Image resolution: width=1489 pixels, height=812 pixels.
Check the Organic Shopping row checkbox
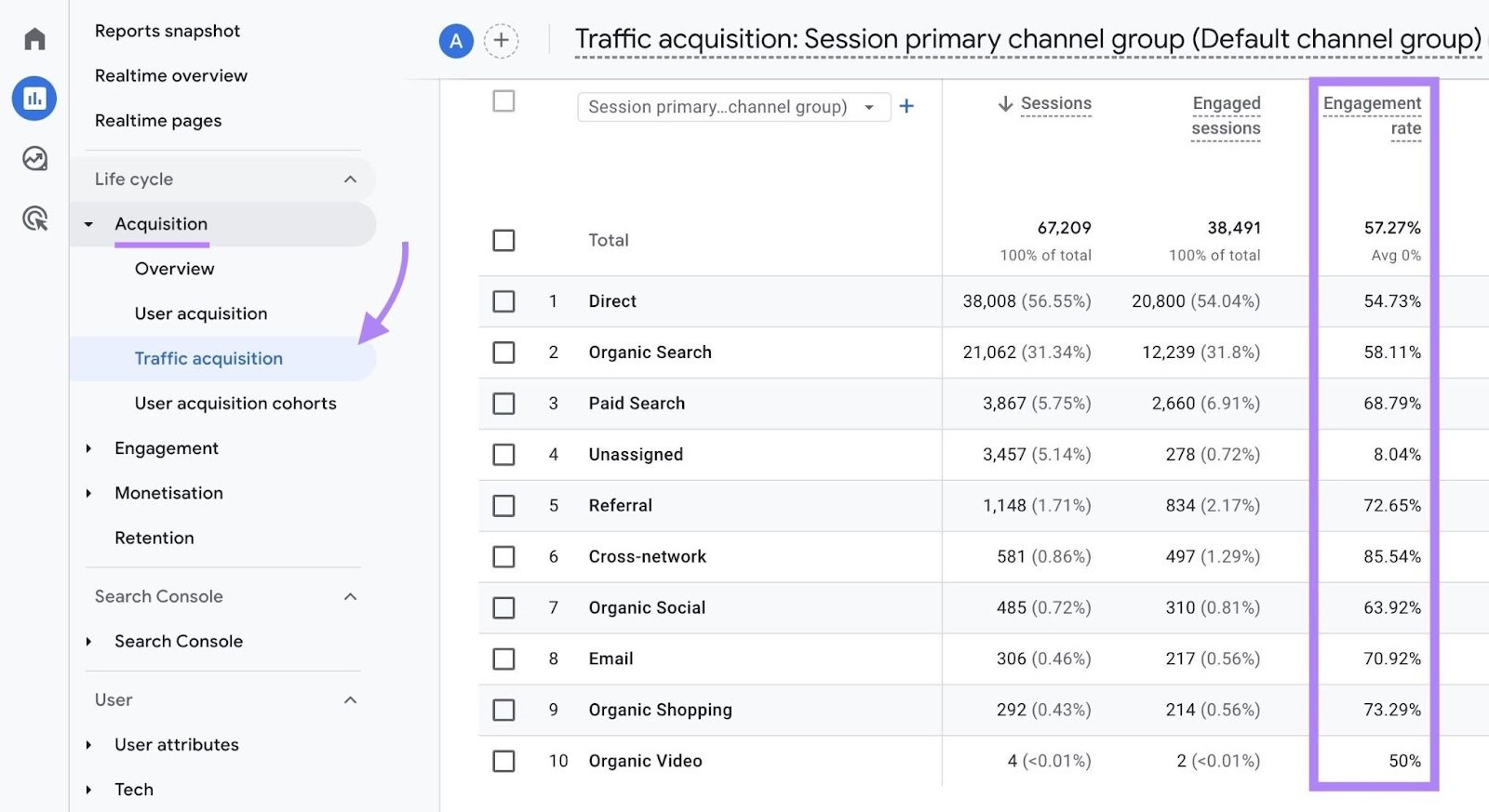point(503,710)
